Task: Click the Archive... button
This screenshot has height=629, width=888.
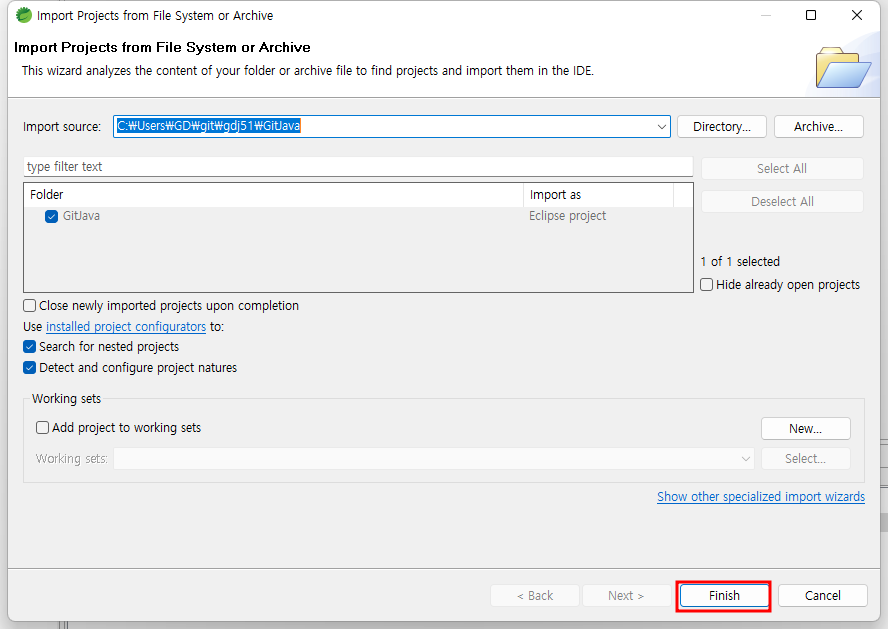Action: [818, 126]
